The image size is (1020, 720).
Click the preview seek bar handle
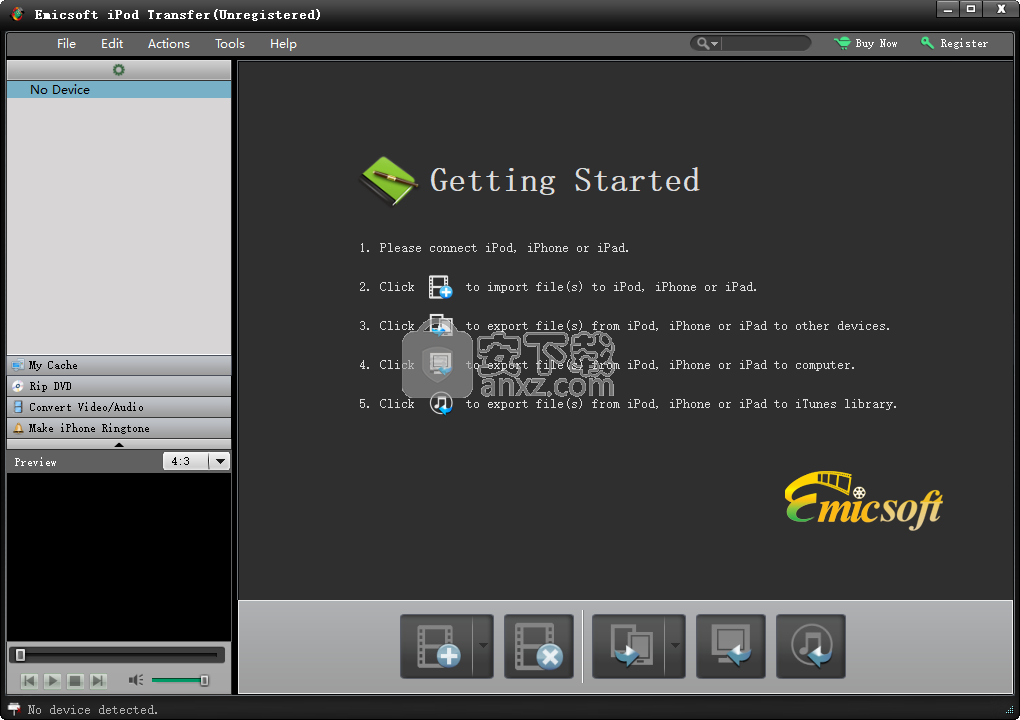click(x=20, y=655)
